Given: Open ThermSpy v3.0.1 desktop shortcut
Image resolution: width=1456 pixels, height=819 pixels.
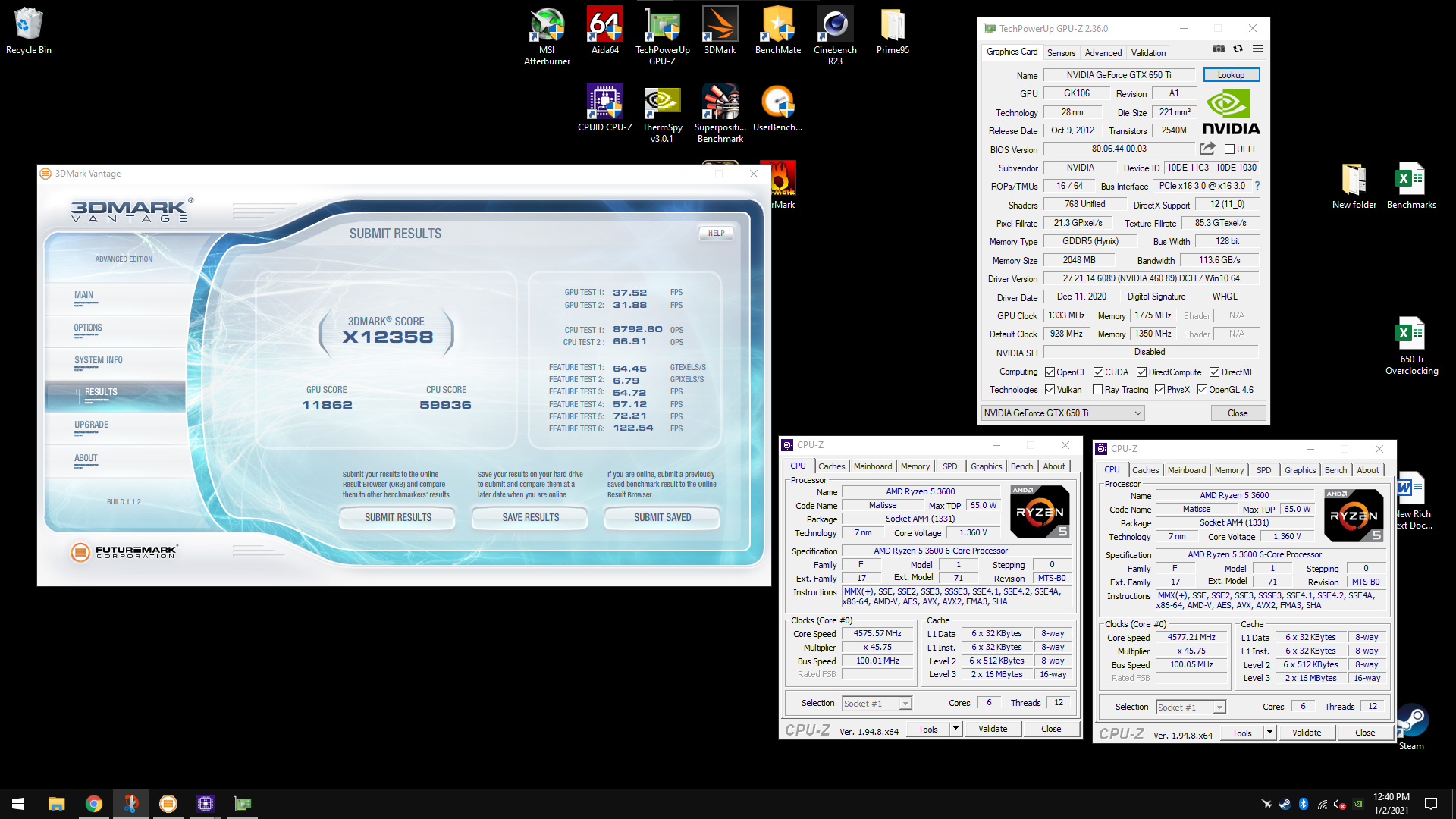Looking at the screenshot, I should tap(662, 113).
